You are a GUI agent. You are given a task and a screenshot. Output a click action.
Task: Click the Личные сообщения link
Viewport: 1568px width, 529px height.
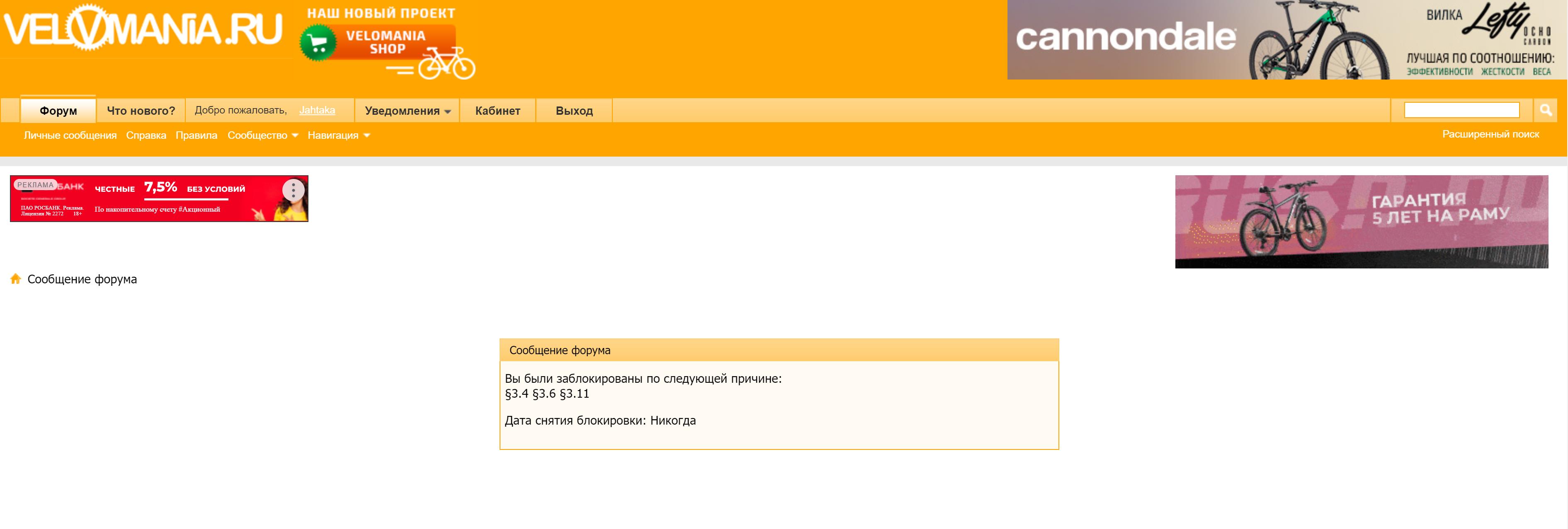coord(70,135)
